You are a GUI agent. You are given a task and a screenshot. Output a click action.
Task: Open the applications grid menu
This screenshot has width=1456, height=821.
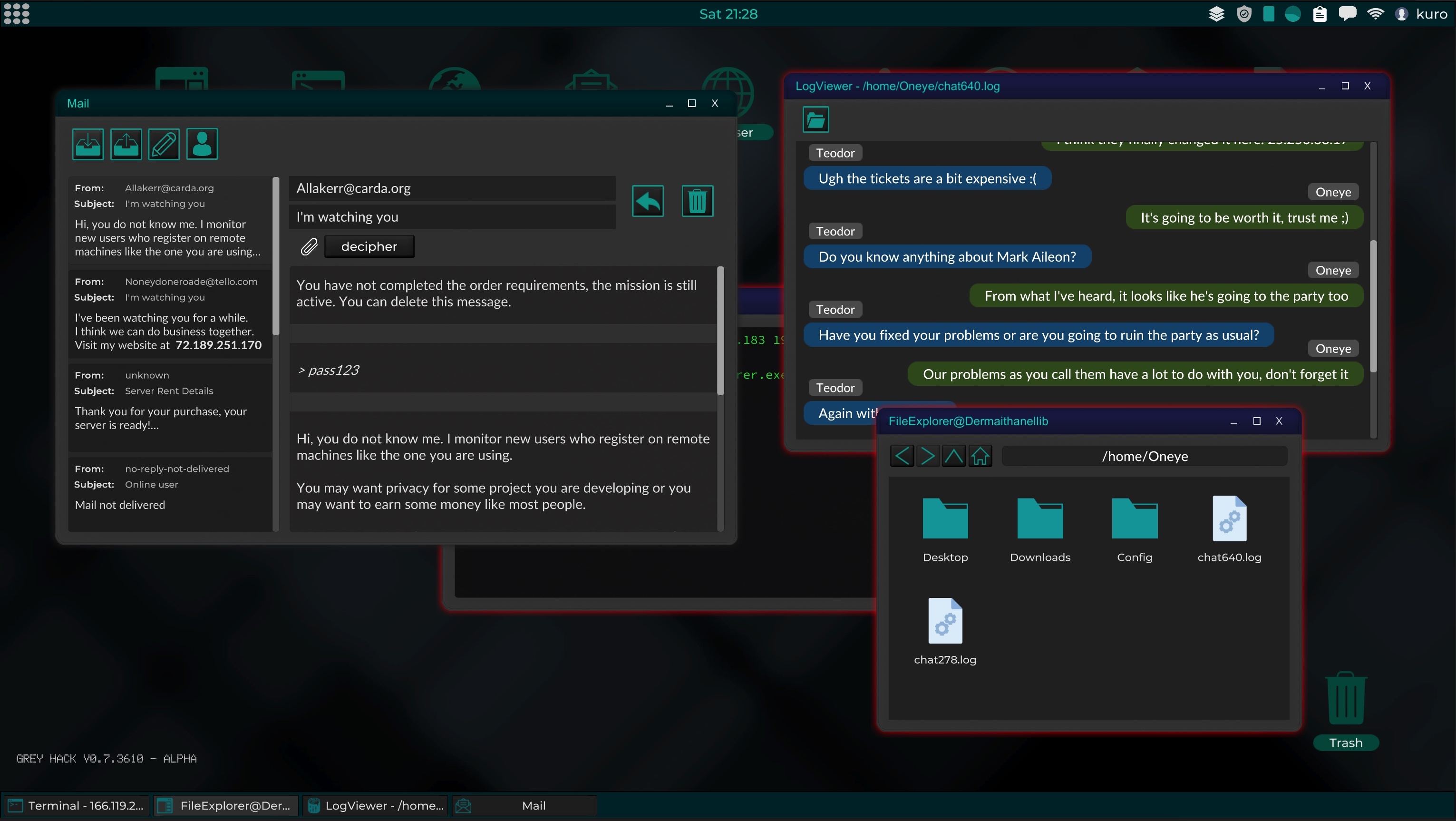(16, 14)
